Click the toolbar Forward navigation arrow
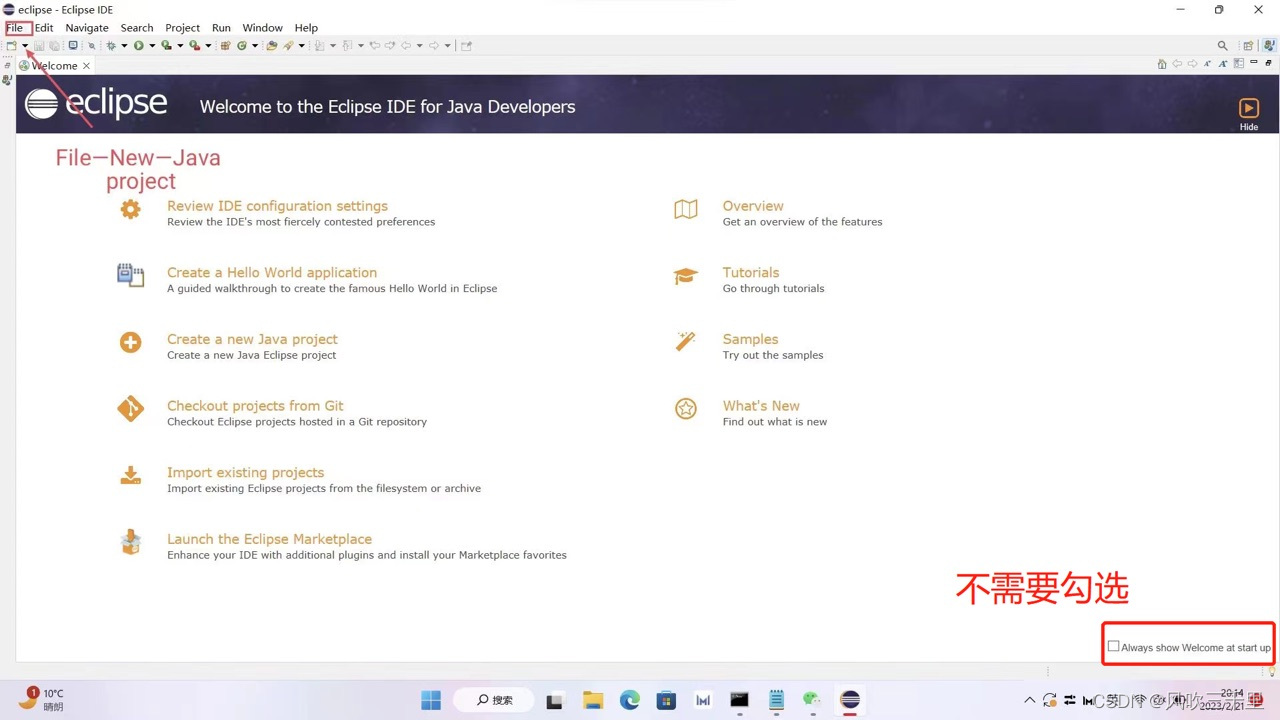This screenshot has height=720, width=1280. 434,45
